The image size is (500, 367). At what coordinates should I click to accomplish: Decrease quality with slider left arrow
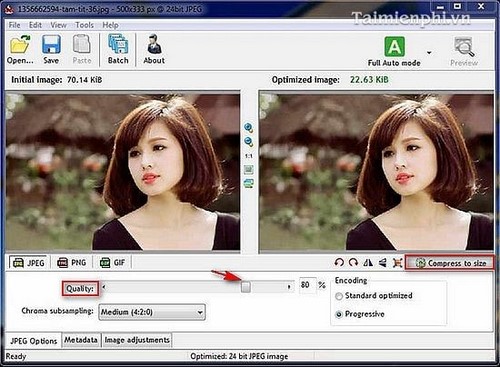coord(104,287)
